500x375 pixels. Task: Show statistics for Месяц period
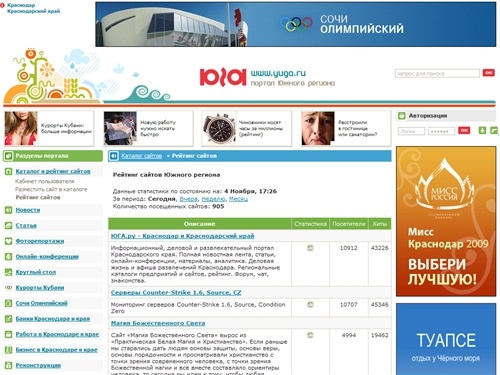[238, 199]
